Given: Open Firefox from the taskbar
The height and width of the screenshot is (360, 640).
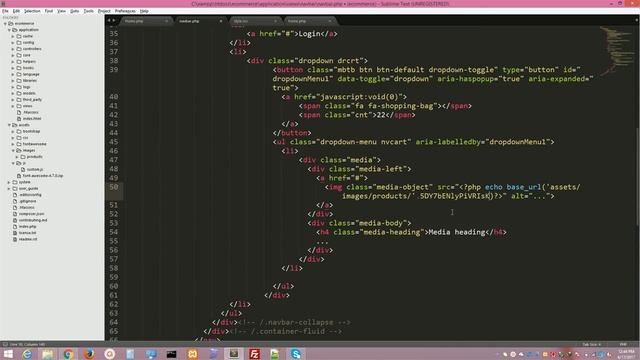Looking at the screenshot, I should [89, 354].
